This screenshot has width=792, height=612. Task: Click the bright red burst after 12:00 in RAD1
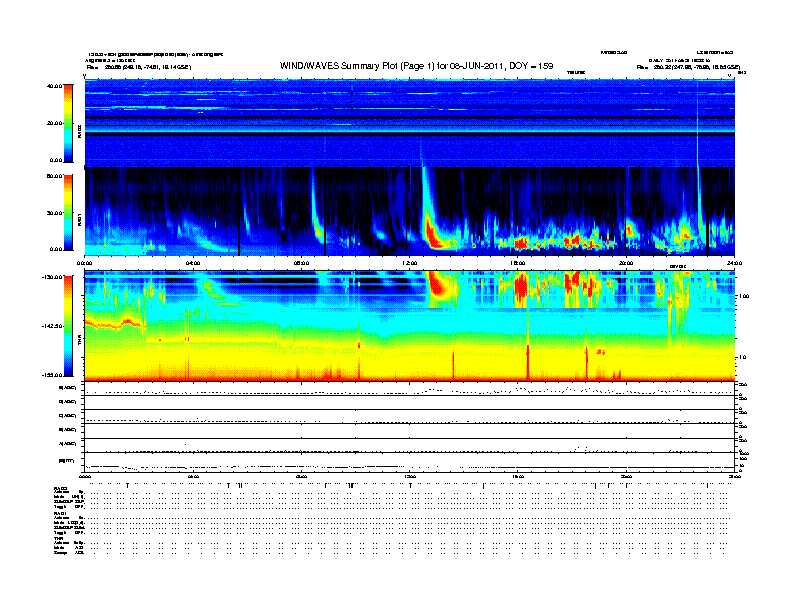[433, 233]
